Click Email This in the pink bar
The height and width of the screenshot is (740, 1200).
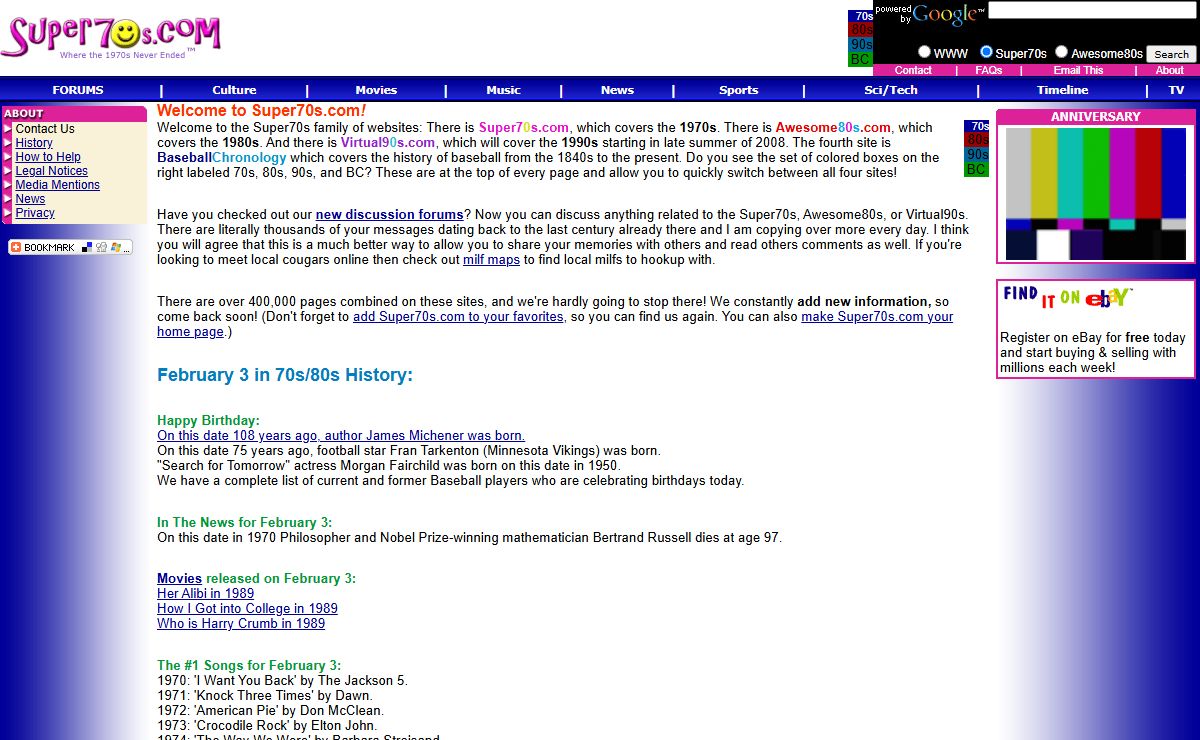tap(1078, 70)
